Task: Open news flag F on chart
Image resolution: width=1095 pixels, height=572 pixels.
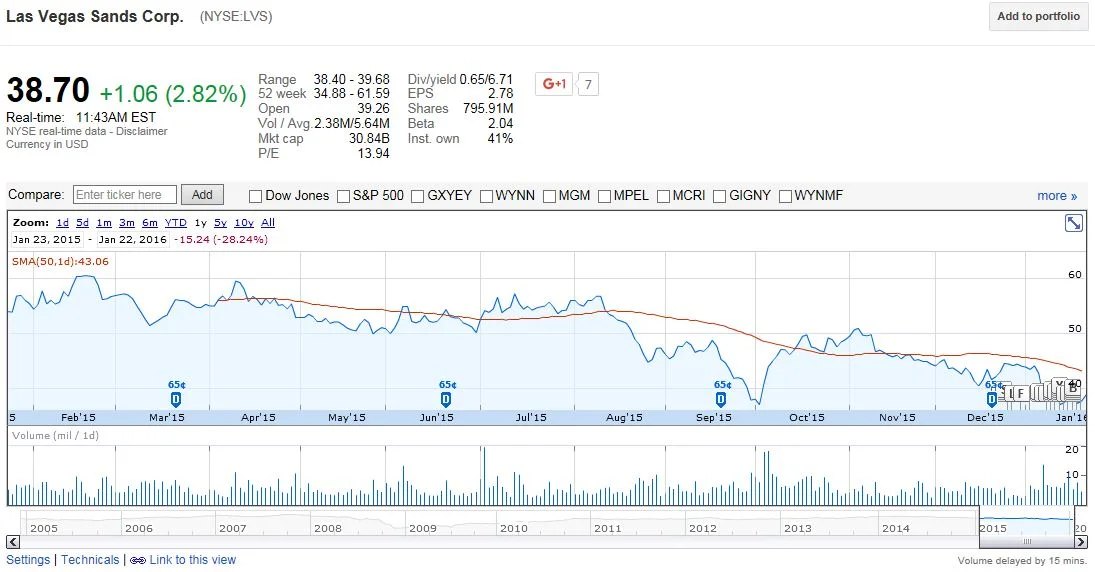Action: [x=1020, y=394]
